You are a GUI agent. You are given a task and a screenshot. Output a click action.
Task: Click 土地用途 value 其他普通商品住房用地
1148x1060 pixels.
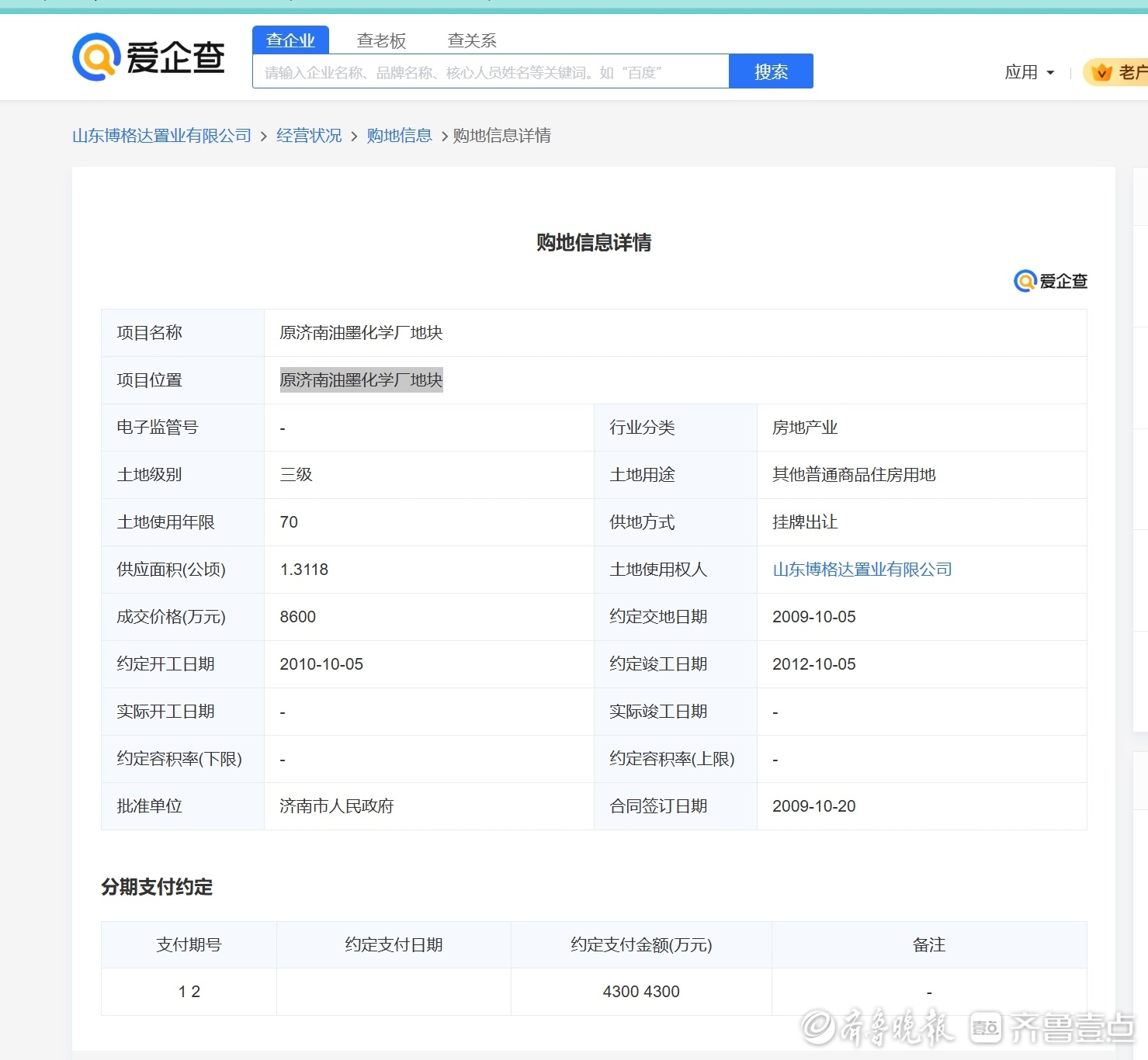pyautogui.click(x=854, y=475)
